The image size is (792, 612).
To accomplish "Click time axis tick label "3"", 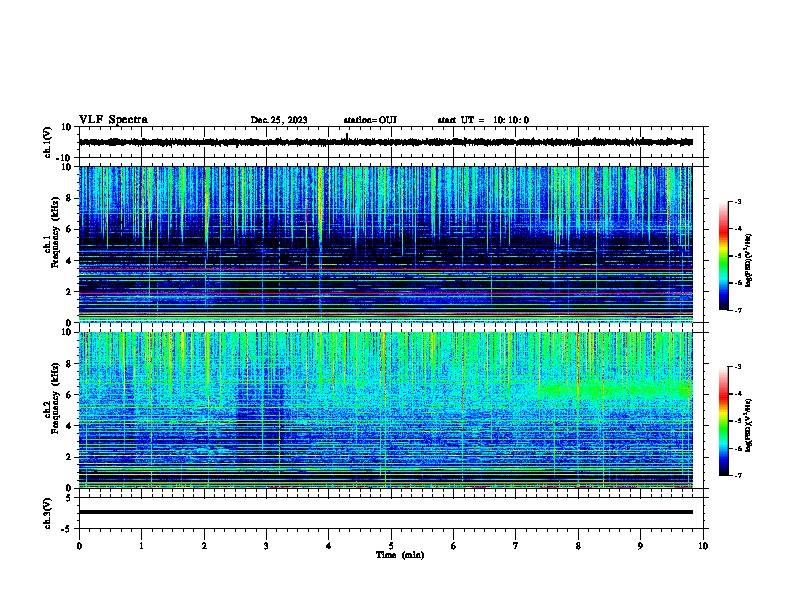I will 266,546.
